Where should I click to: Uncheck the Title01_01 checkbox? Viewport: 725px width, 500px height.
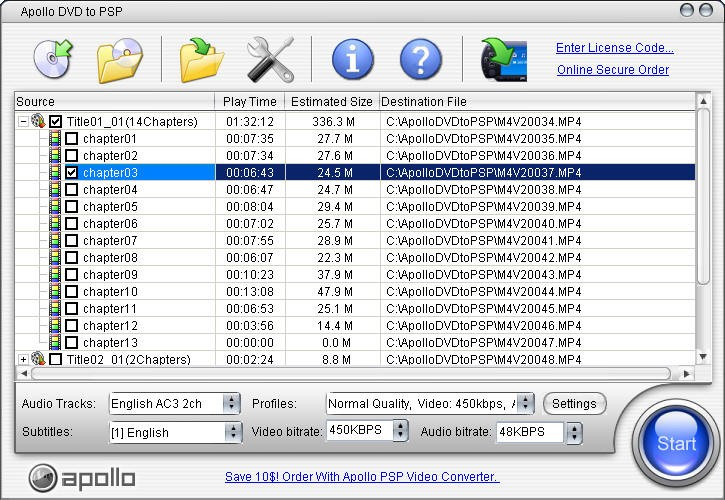coord(55,122)
